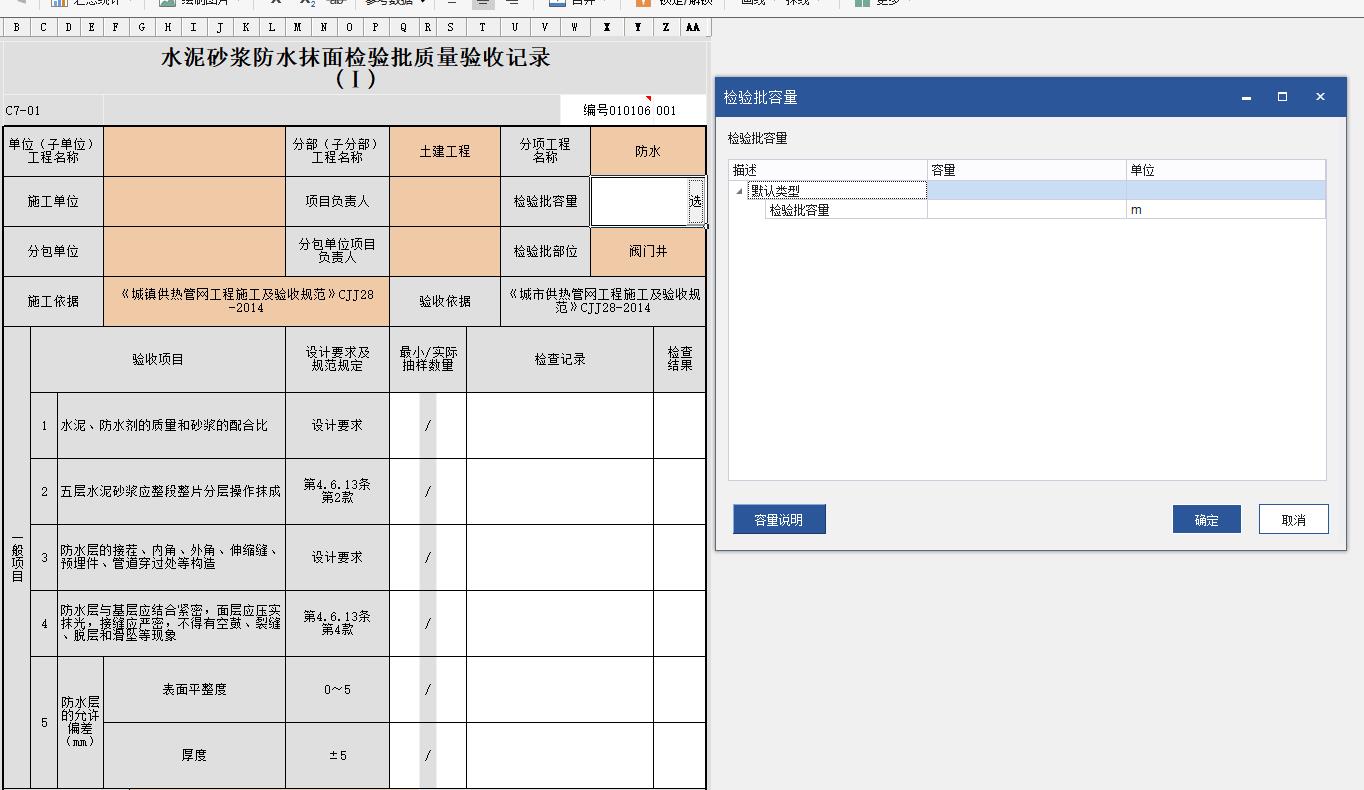The height and width of the screenshot is (790, 1364).
Task: Open the 容量说明 explanation button
Action: pyautogui.click(x=779, y=519)
